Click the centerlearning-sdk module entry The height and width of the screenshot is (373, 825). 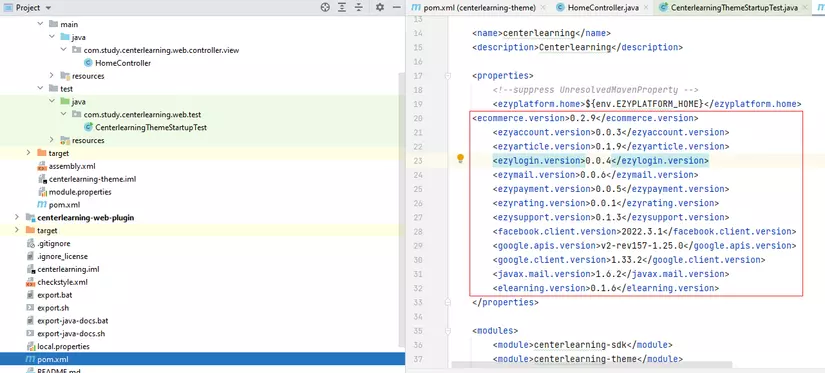(x=582, y=345)
